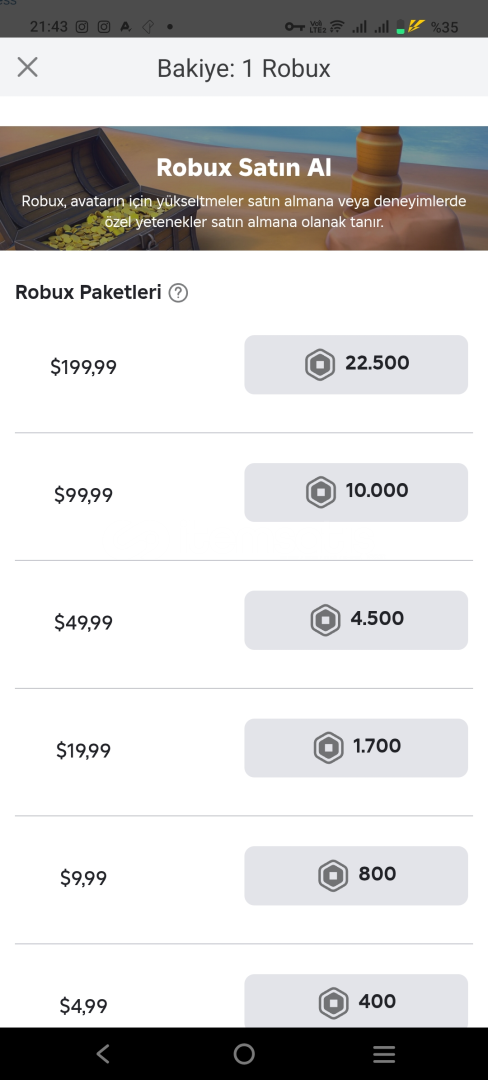The image size is (488, 1080).
Task: Click the Bakiye: 1 Robux header title
Action: (x=244, y=68)
